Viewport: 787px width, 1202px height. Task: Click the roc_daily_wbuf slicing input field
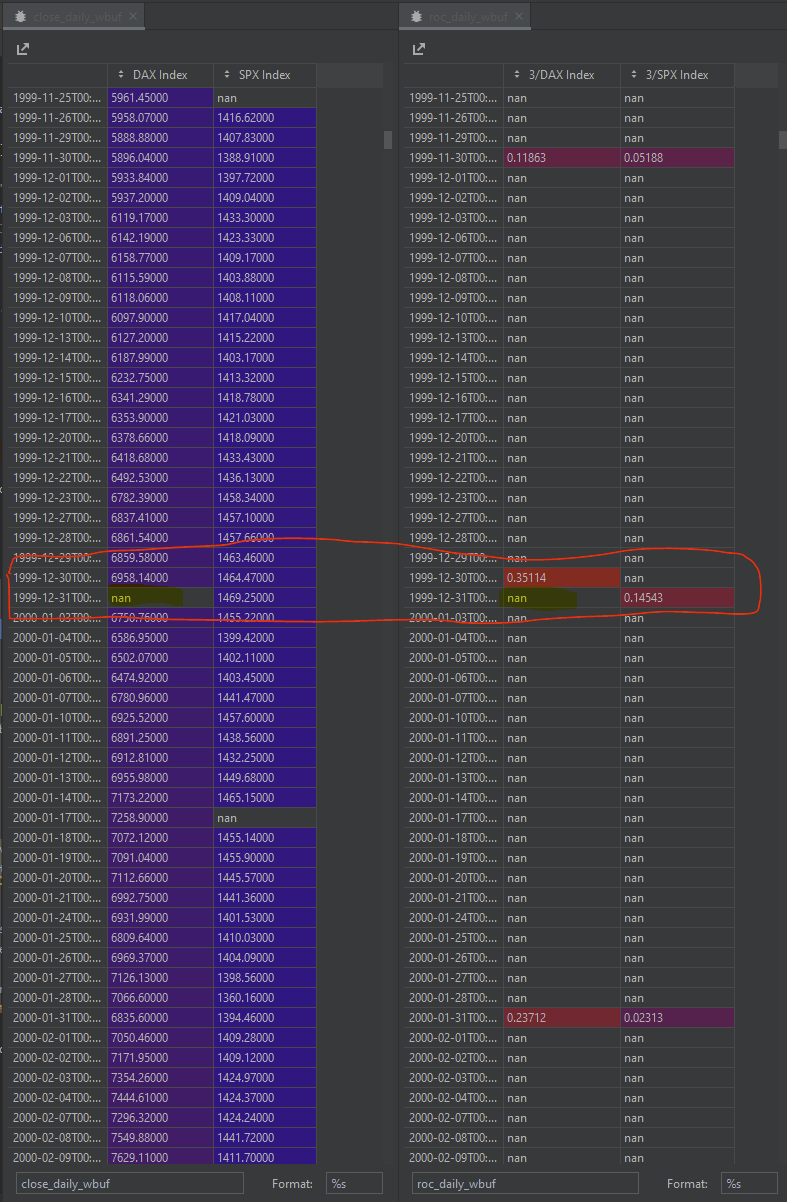(x=525, y=1183)
